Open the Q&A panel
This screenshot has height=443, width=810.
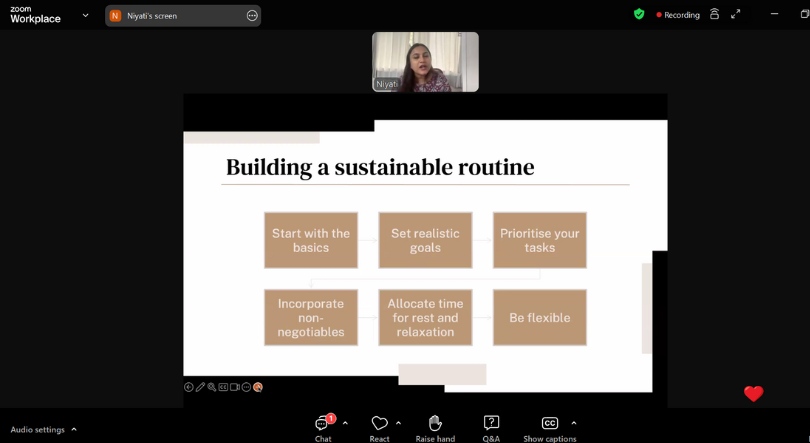pyautogui.click(x=491, y=424)
